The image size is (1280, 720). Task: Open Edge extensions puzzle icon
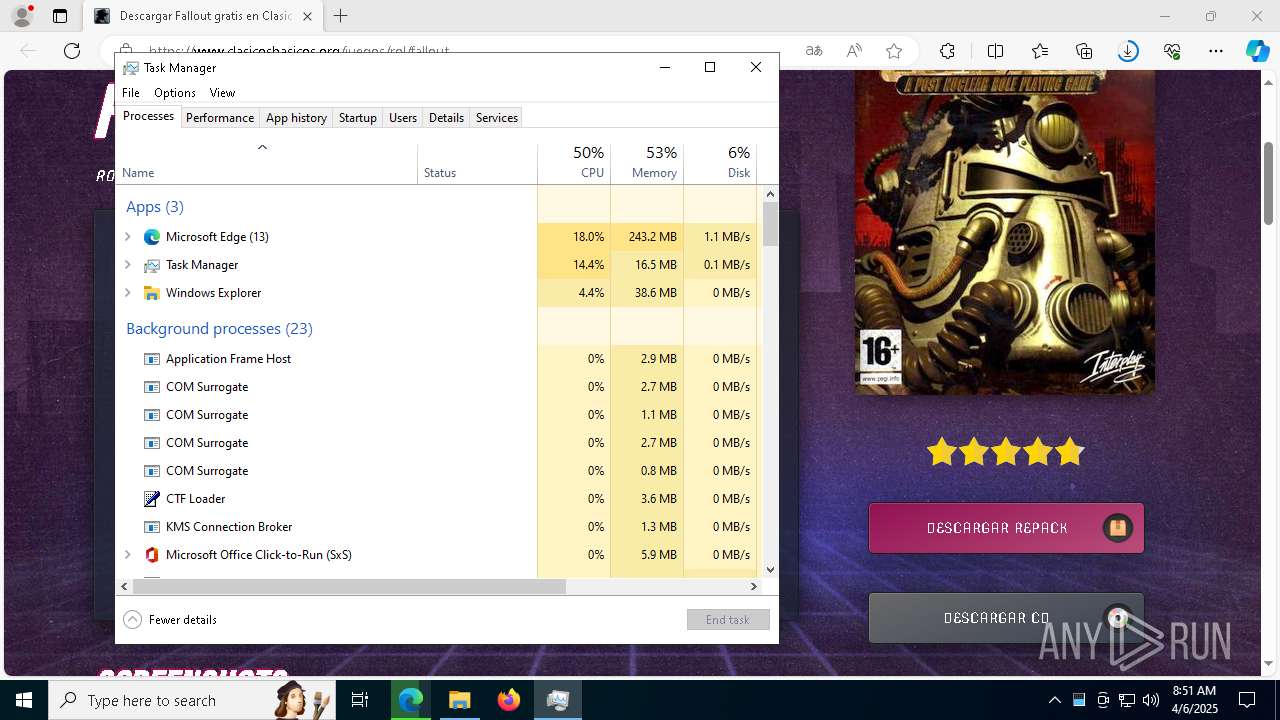point(947,51)
